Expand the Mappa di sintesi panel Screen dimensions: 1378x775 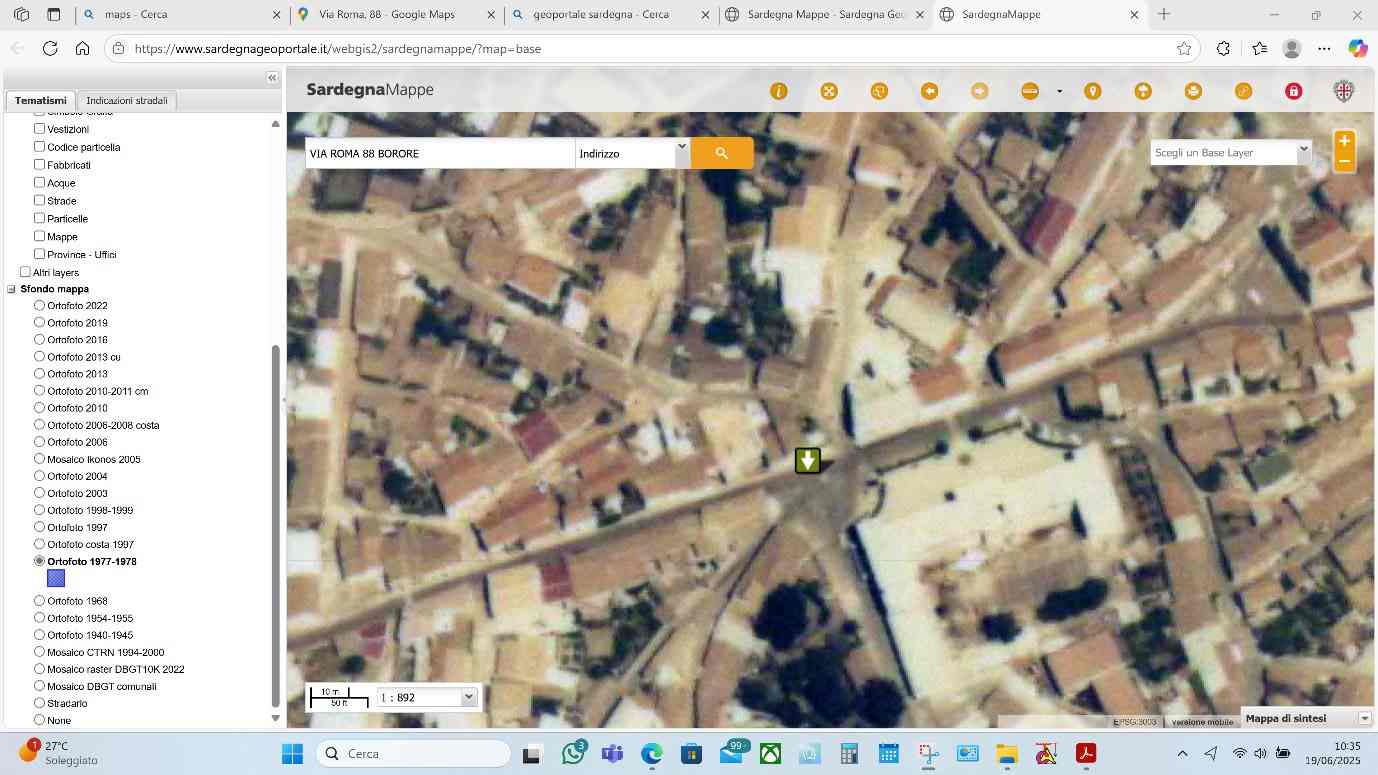coord(1364,718)
